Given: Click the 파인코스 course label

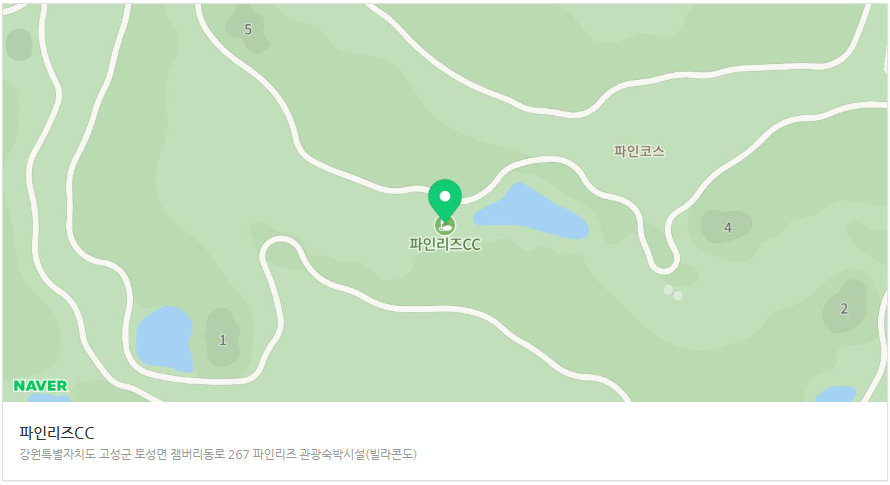Looking at the screenshot, I should point(639,151).
